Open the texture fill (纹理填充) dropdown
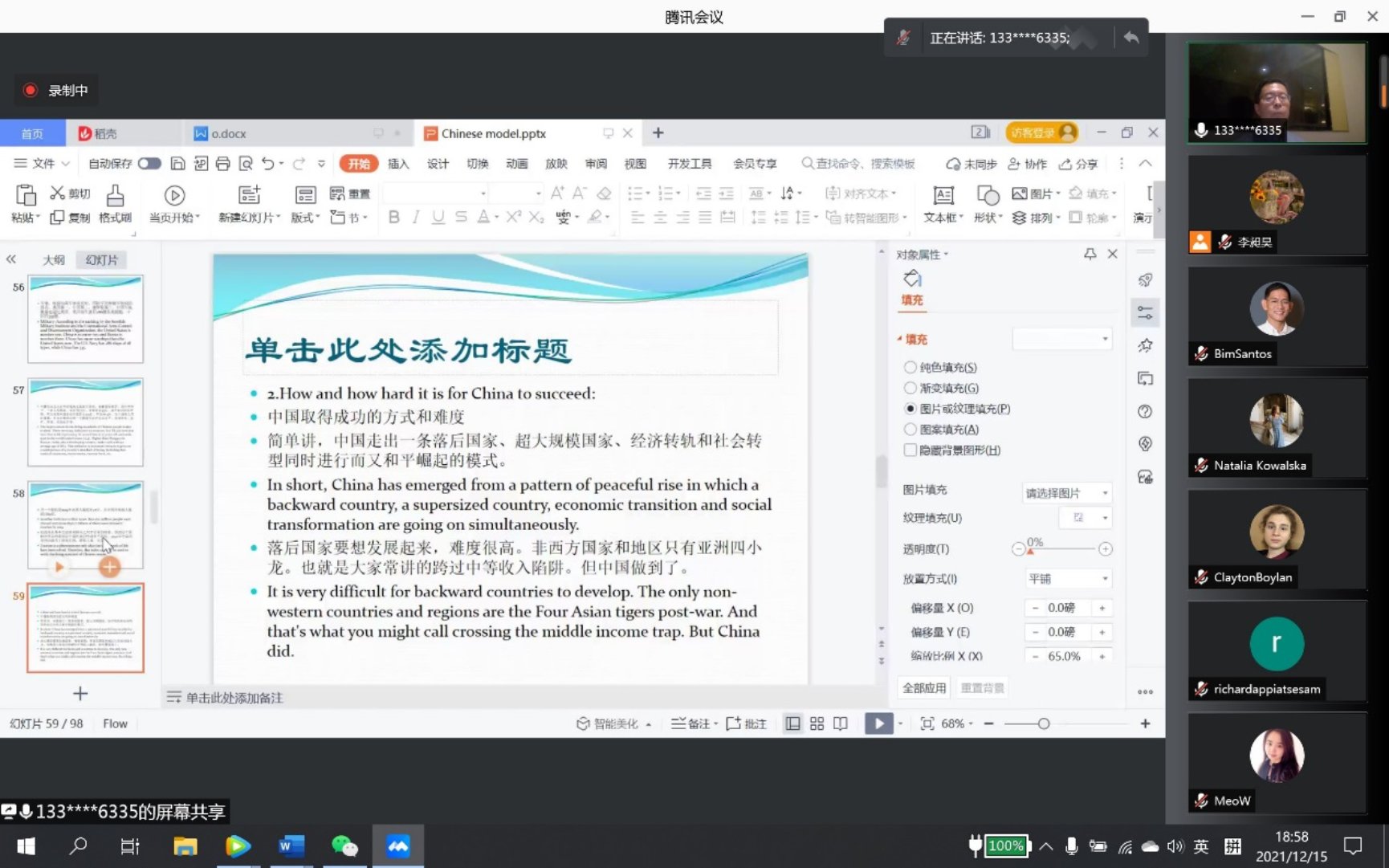The image size is (1389, 868). pos(1085,518)
